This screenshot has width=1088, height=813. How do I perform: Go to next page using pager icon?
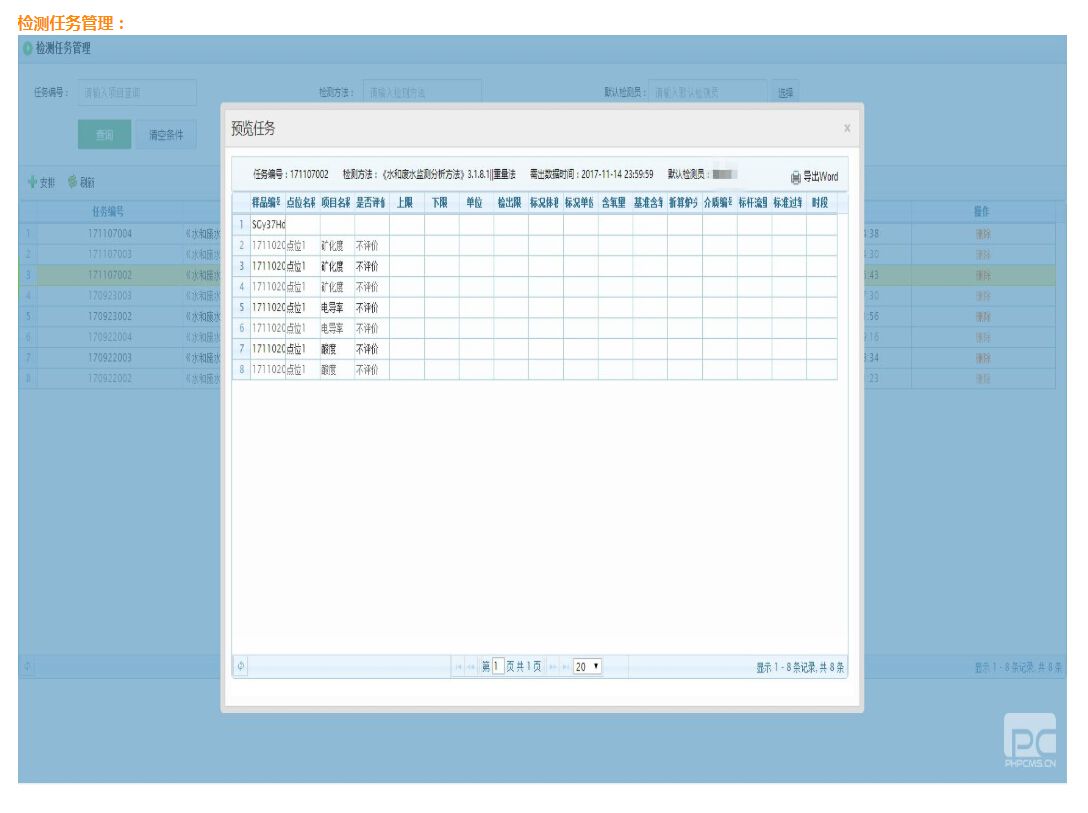tap(551, 667)
